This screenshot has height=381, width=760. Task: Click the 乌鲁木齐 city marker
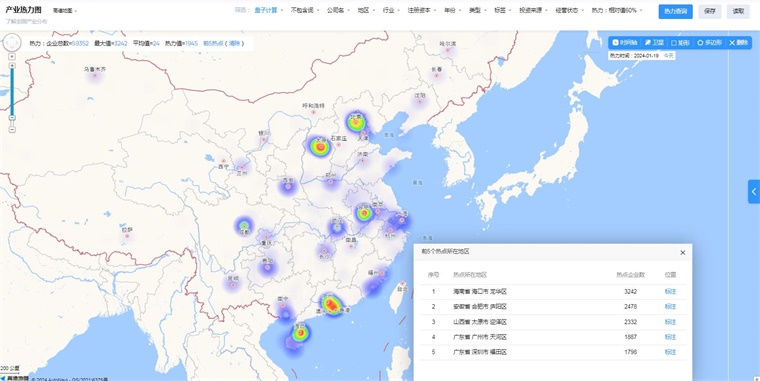95,76
